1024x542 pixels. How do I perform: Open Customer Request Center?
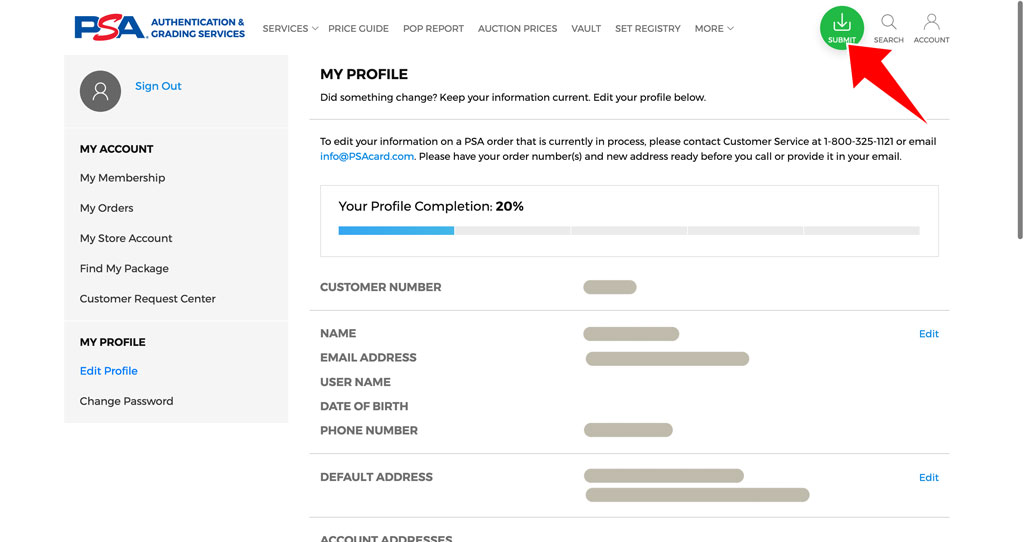(x=148, y=298)
